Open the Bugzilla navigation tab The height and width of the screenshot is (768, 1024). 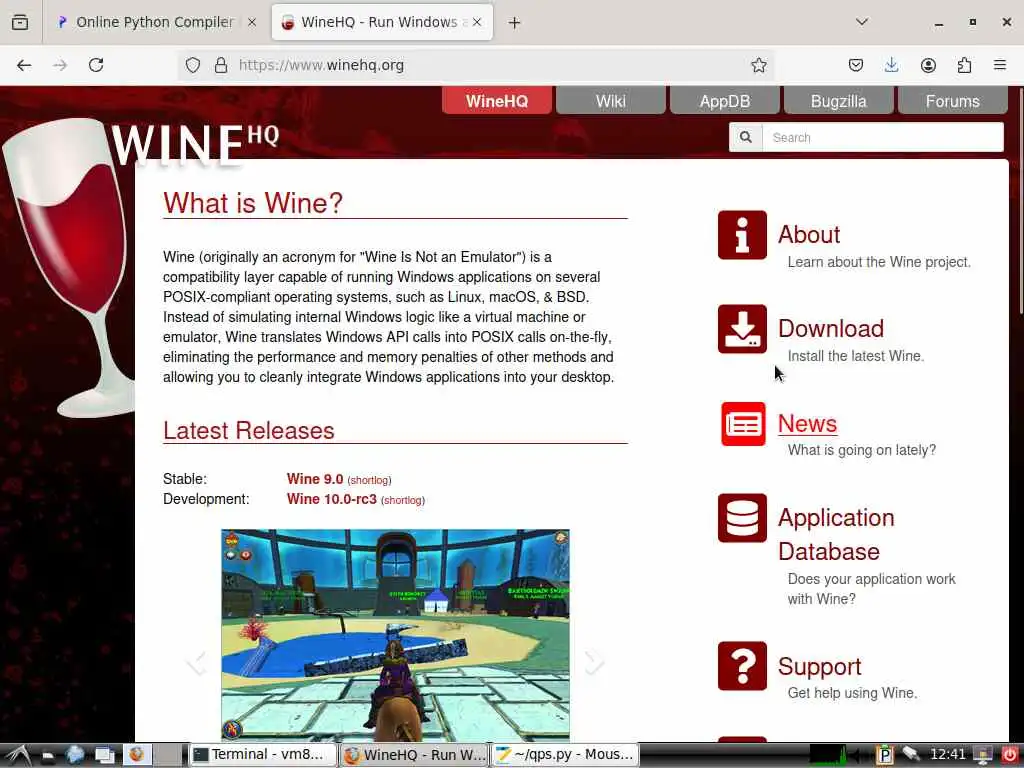pyautogui.click(x=839, y=101)
